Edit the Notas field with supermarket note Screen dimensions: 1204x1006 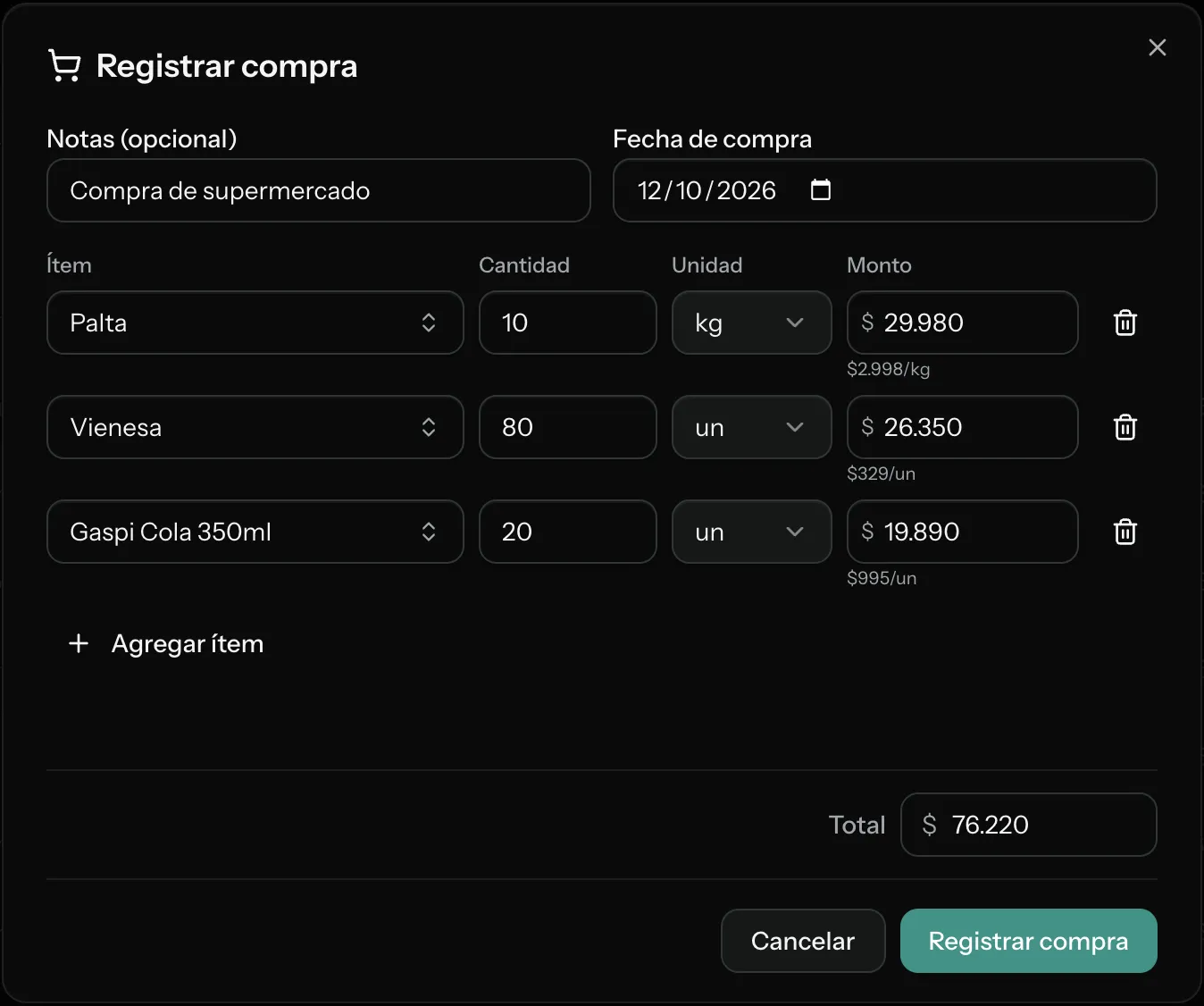(x=319, y=190)
